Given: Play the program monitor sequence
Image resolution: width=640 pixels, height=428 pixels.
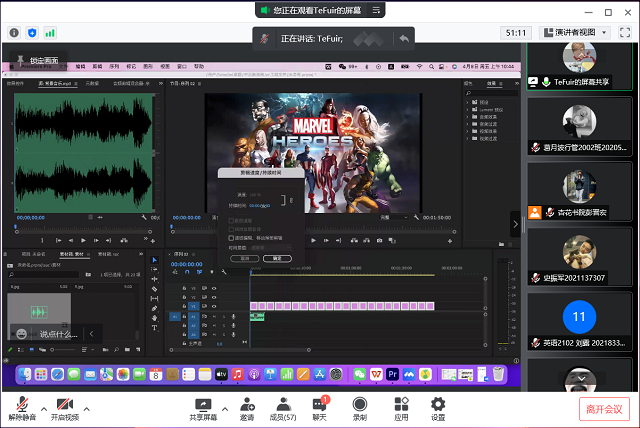Looking at the screenshot, I should 313,240.
